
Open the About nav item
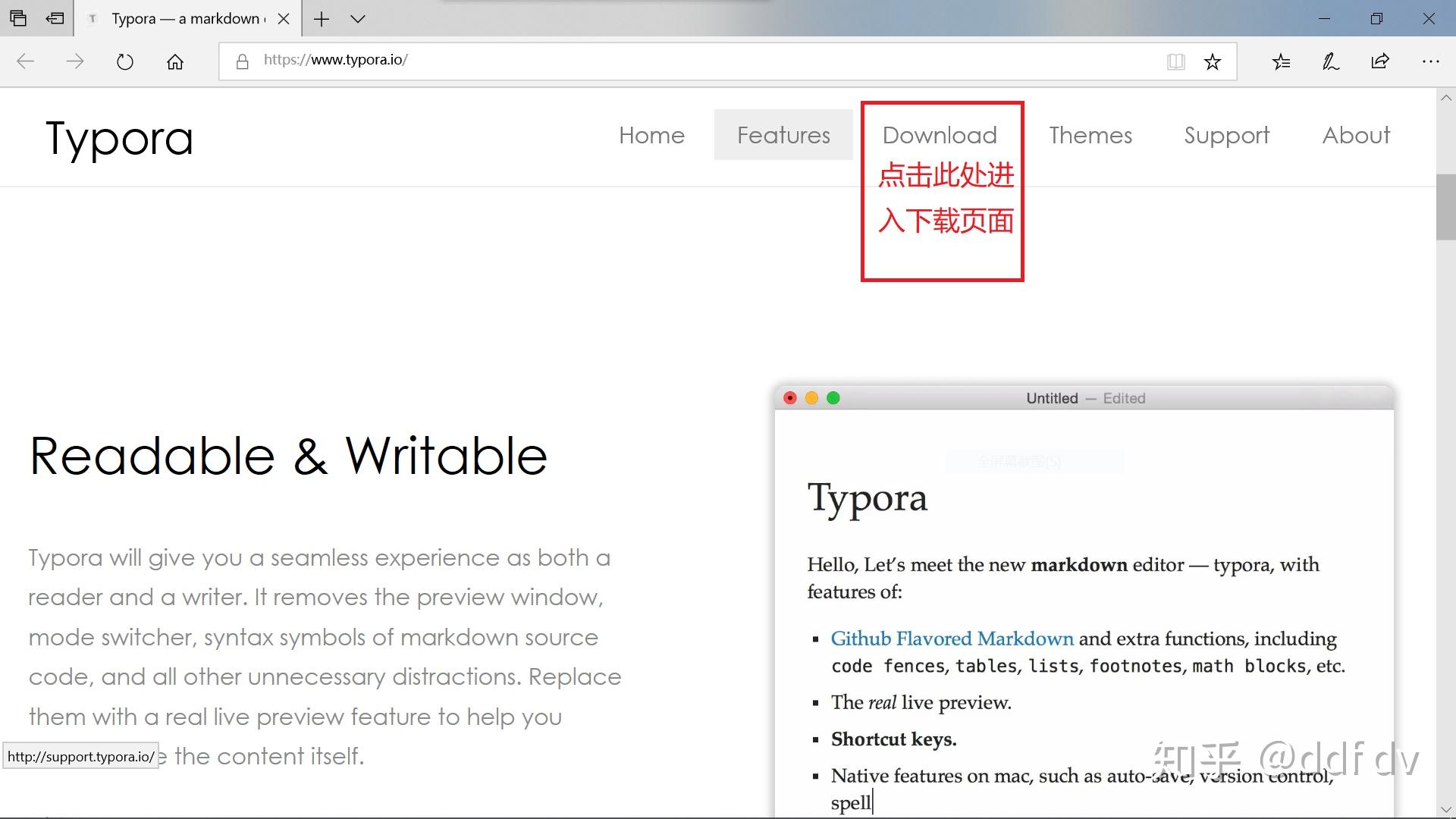[1356, 135]
